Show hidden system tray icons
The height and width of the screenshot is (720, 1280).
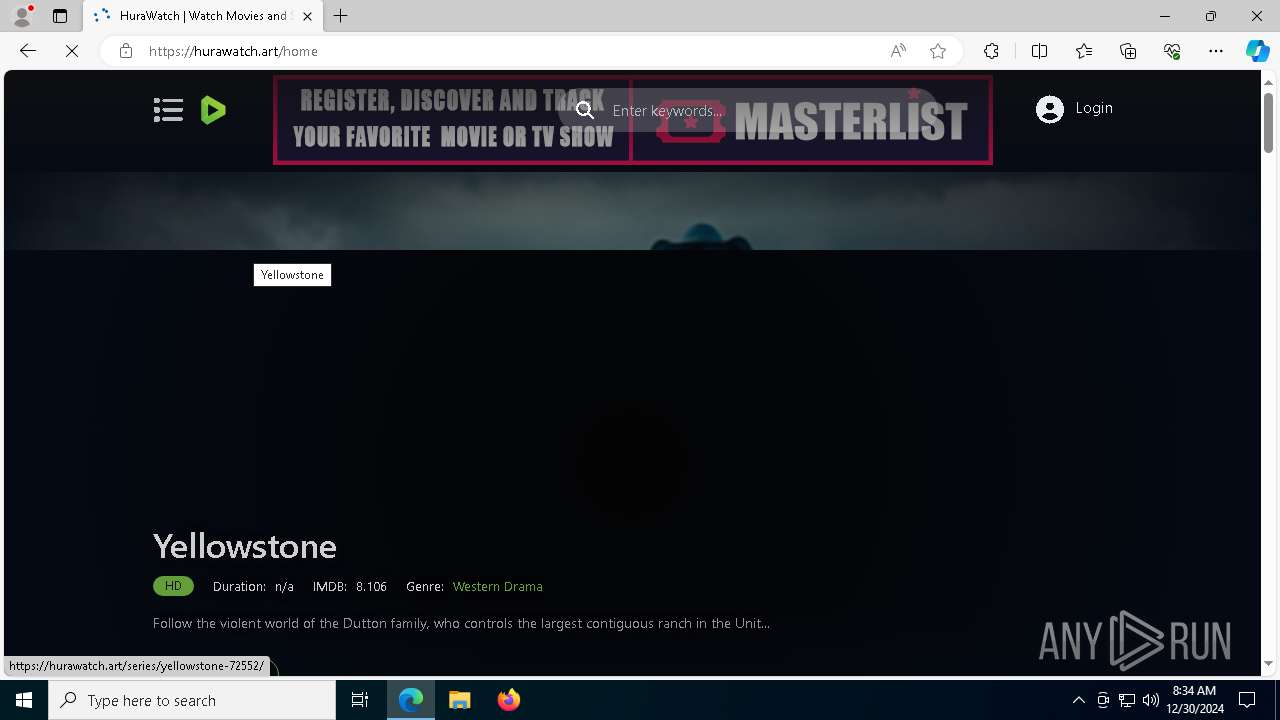click(1078, 700)
